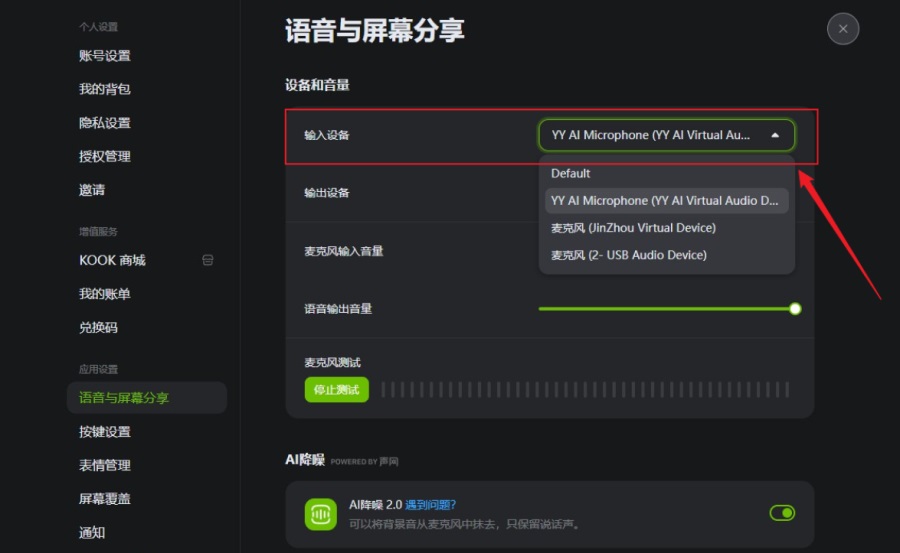Click the 麦克风输入音量 label
The height and width of the screenshot is (553, 900).
(343, 251)
